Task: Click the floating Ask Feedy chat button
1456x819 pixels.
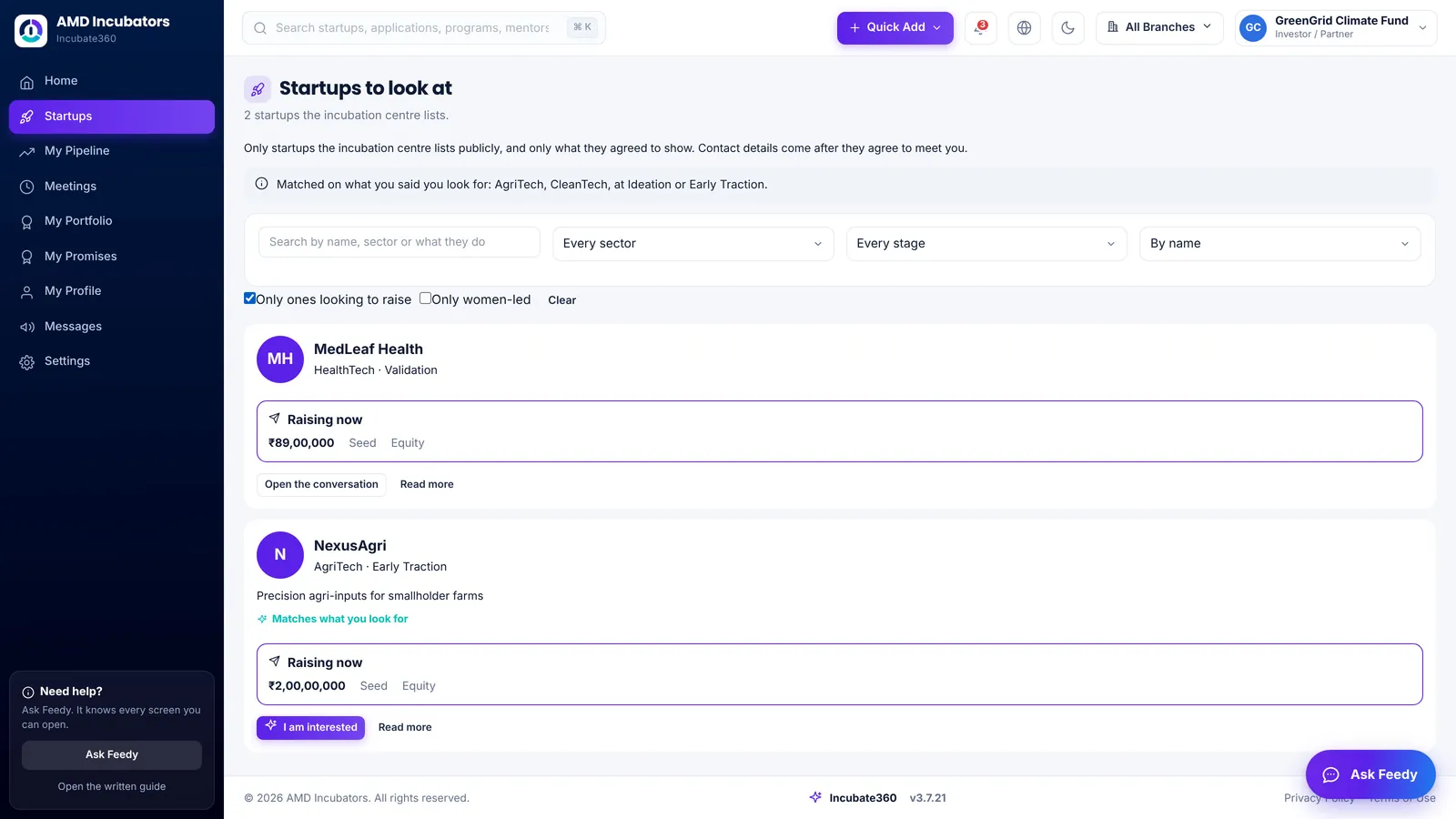Action: pyautogui.click(x=1370, y=774)
